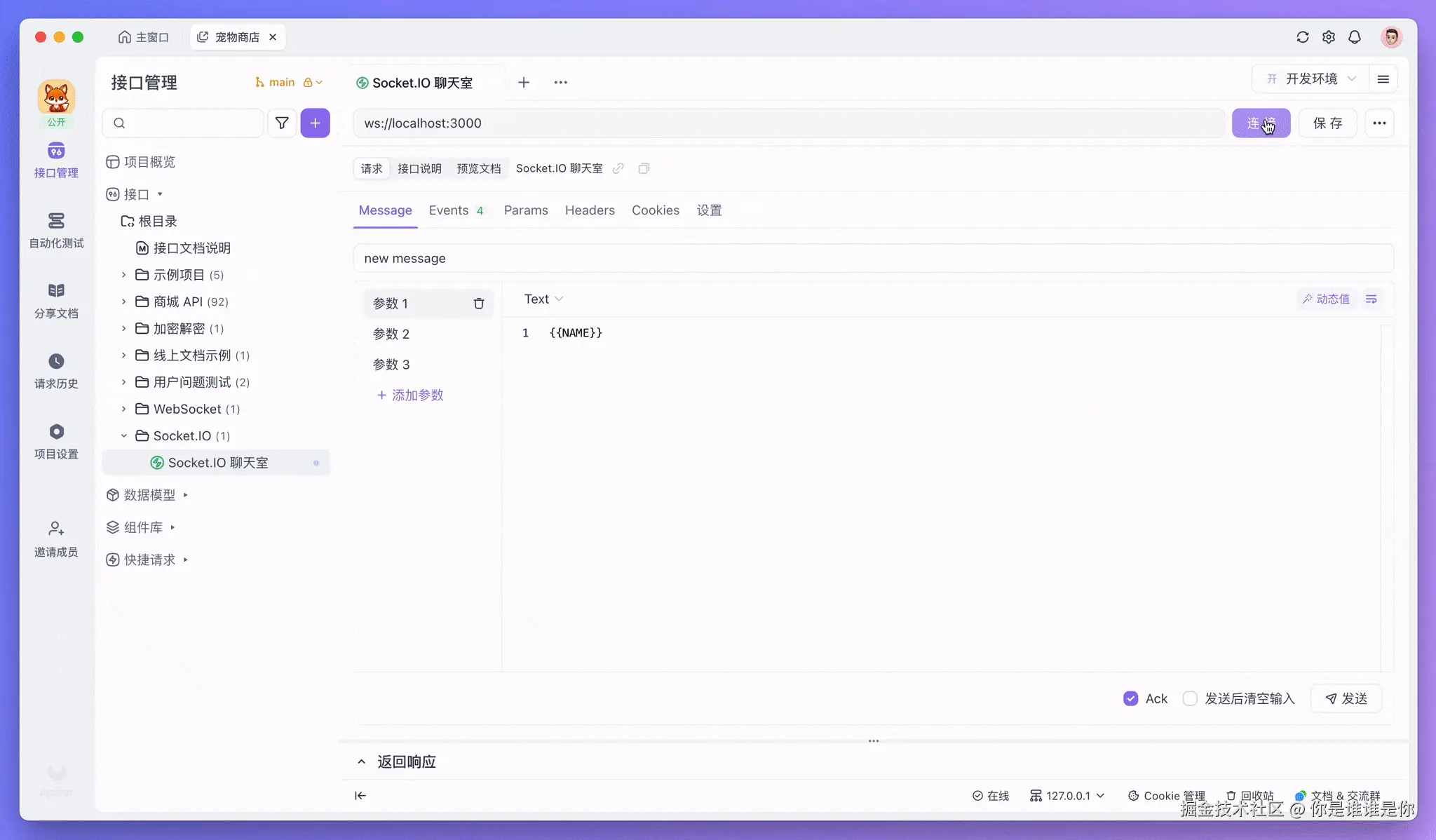Open the Text format dropdown
This screenshot has height=840, width=1436.
click(x=543, y=299)
